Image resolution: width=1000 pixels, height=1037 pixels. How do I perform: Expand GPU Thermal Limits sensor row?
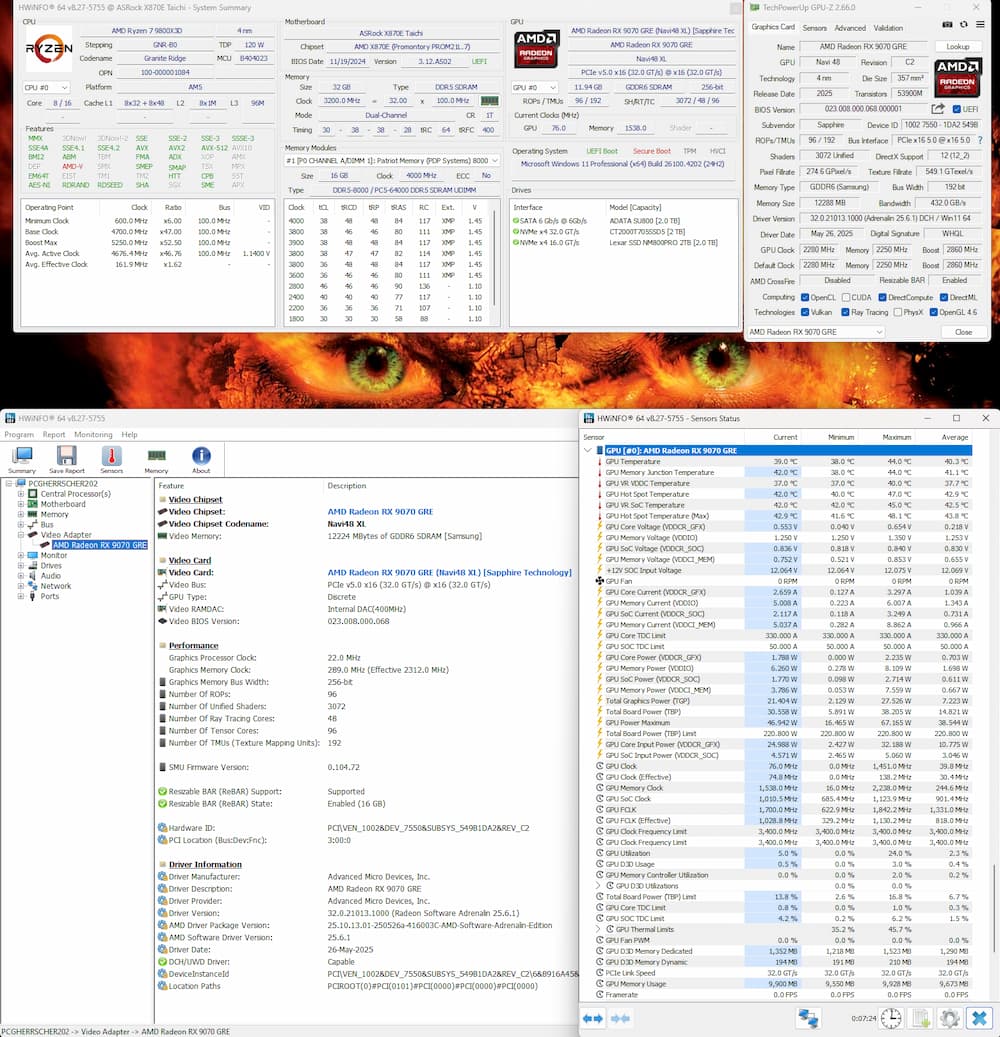(599, 929)
